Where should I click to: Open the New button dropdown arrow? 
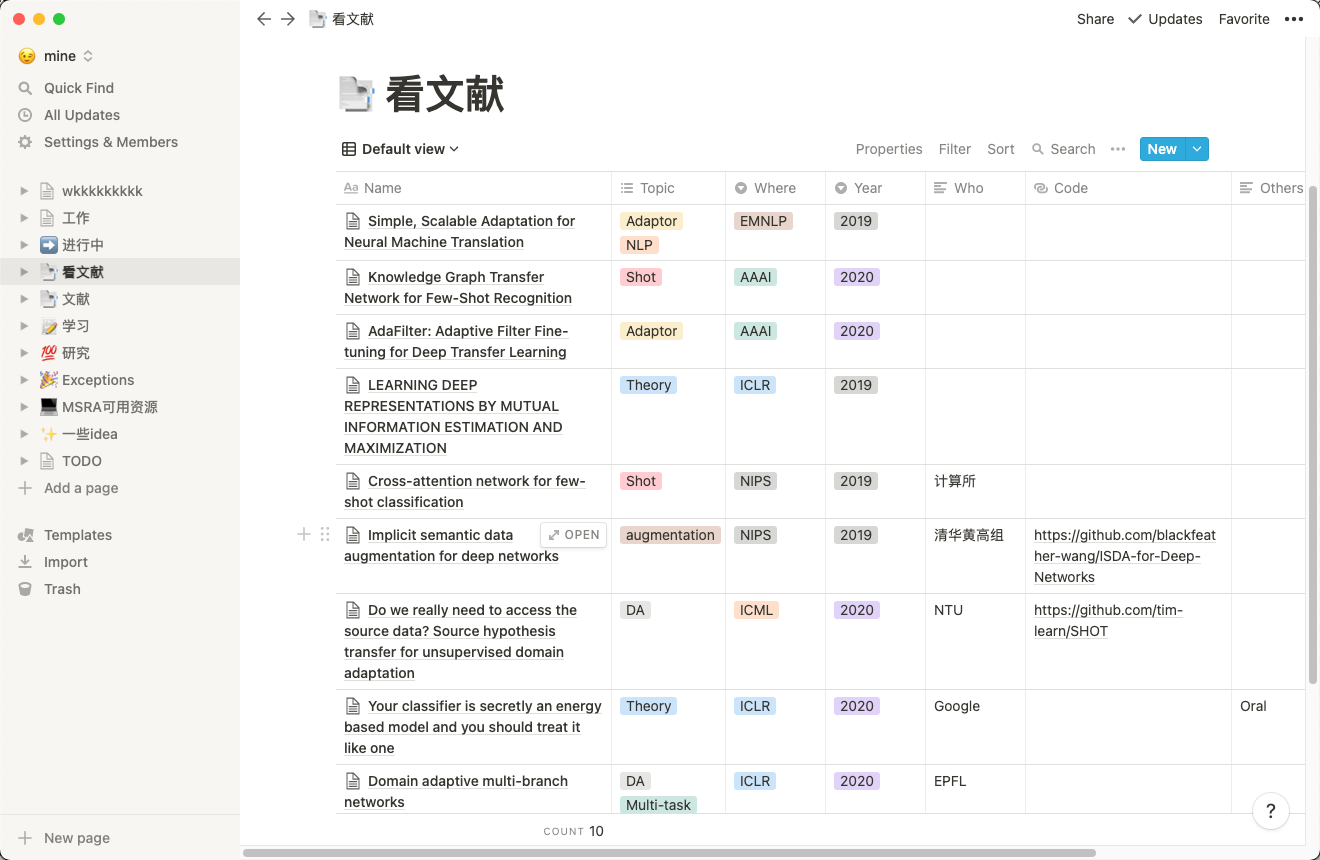click(x=1197, y=149)
